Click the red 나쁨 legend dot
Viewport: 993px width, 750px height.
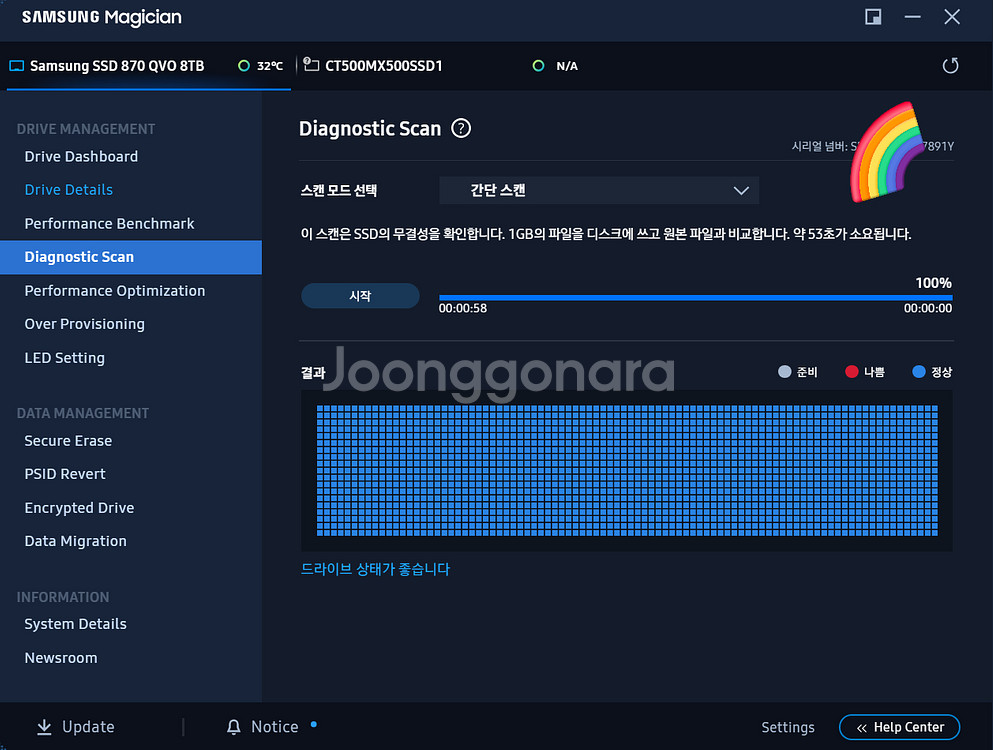[852, 372]
